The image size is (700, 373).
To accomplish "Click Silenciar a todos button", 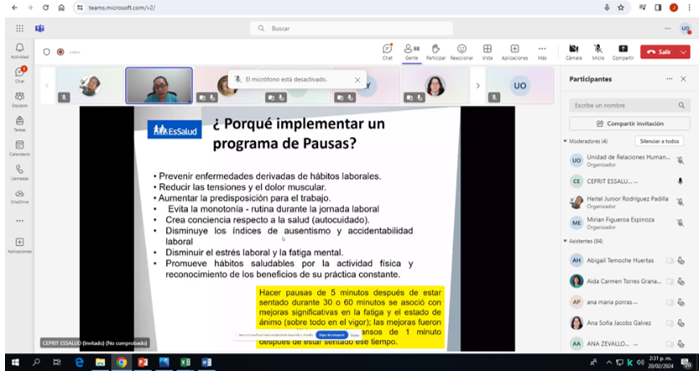I will [659, 141].
